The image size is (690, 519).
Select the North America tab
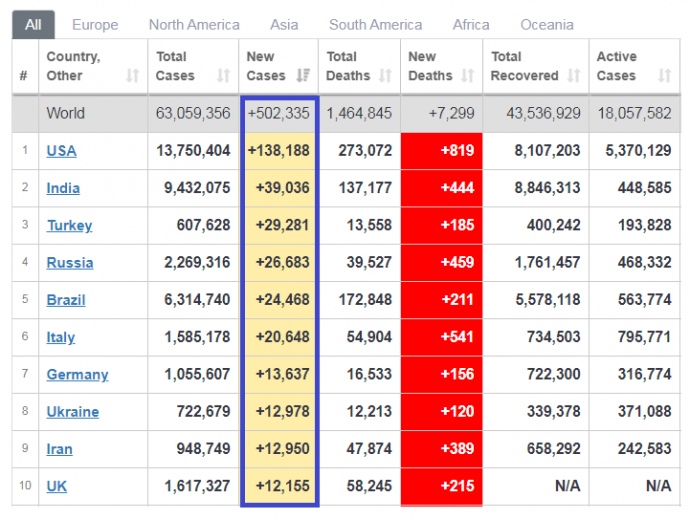pos(194,24)
